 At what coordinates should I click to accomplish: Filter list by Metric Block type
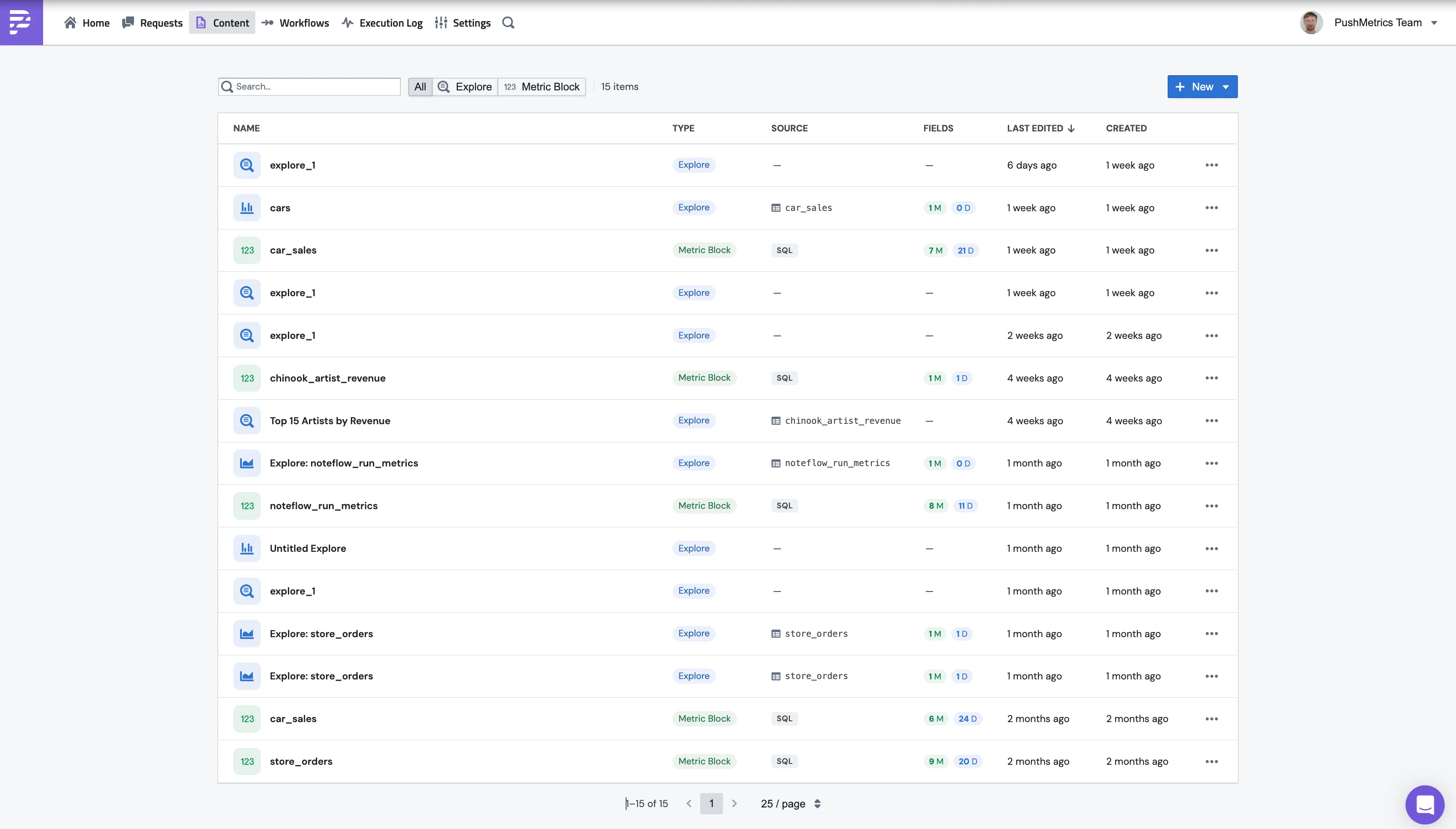542,87
